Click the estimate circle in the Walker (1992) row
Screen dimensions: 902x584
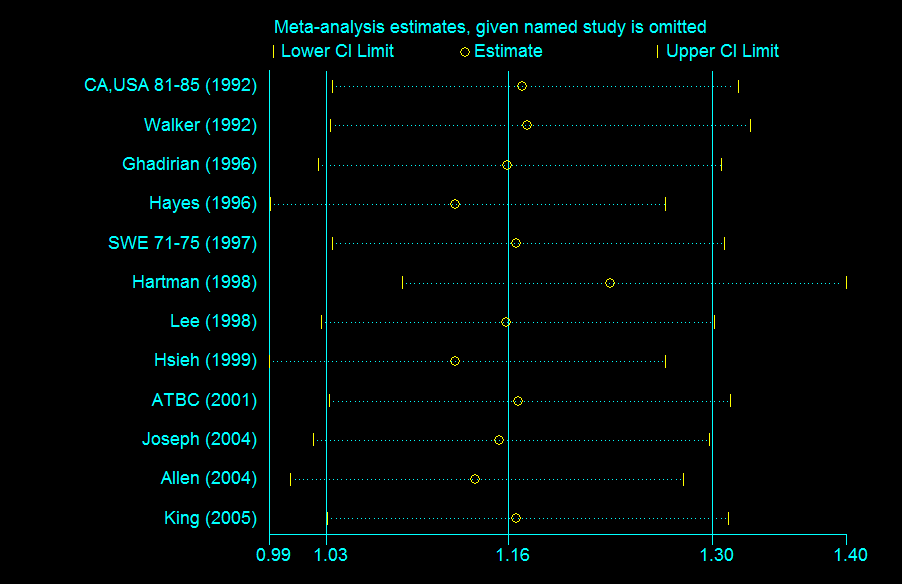tap(526, 125)
